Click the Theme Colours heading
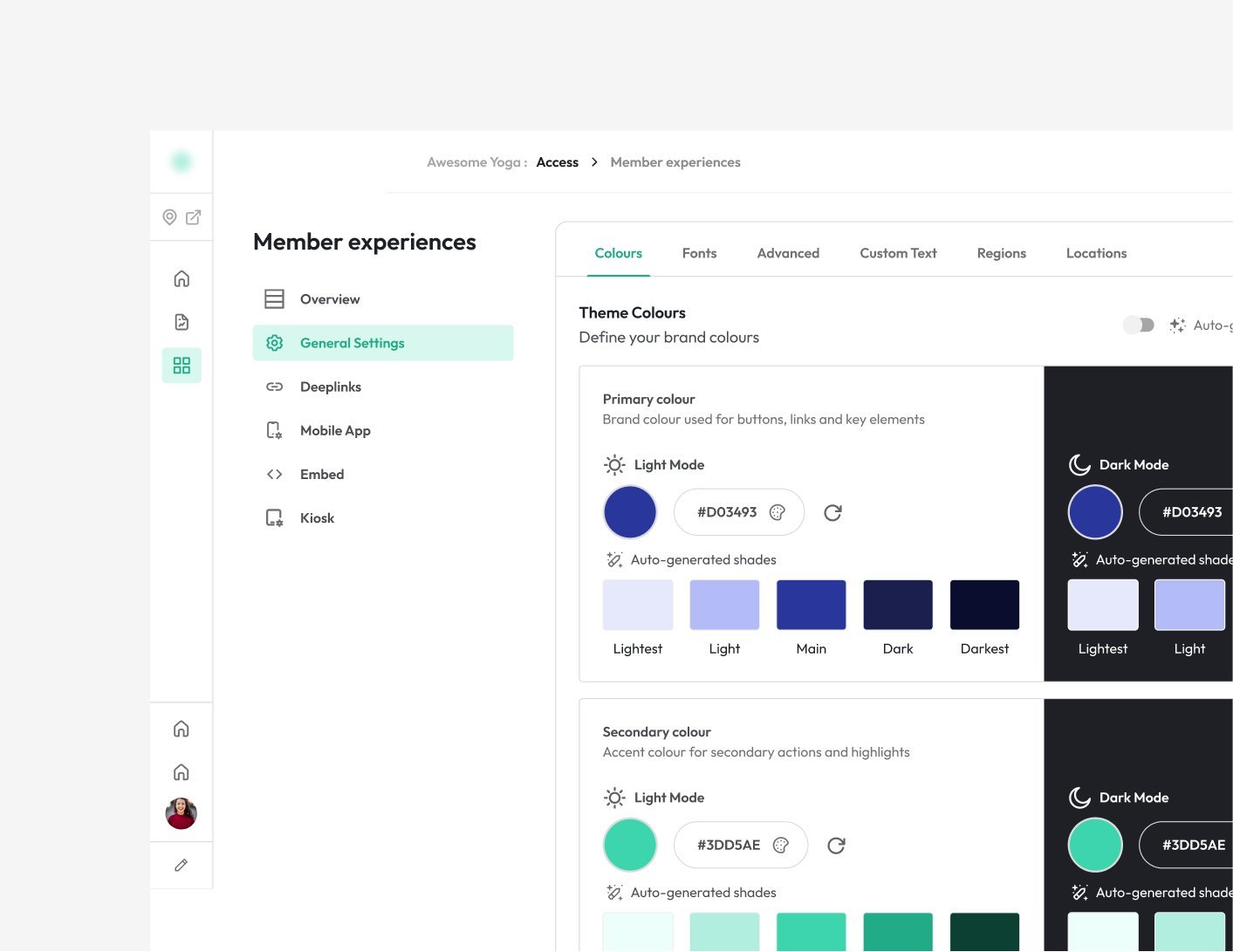This screenshot has width=1233, height=952. click(x=632, y=312)
